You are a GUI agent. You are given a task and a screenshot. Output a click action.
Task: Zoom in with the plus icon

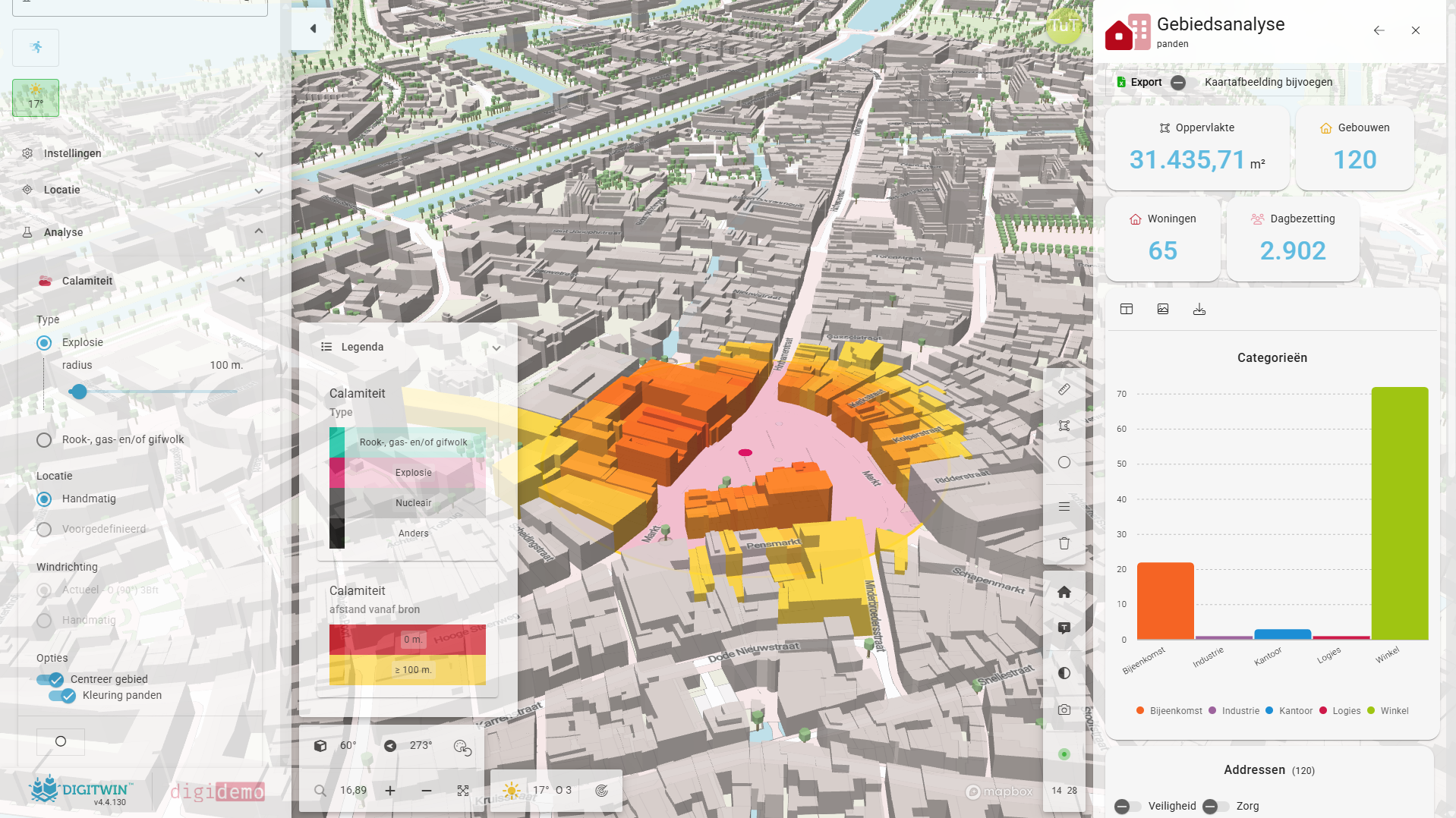point(390,791)
